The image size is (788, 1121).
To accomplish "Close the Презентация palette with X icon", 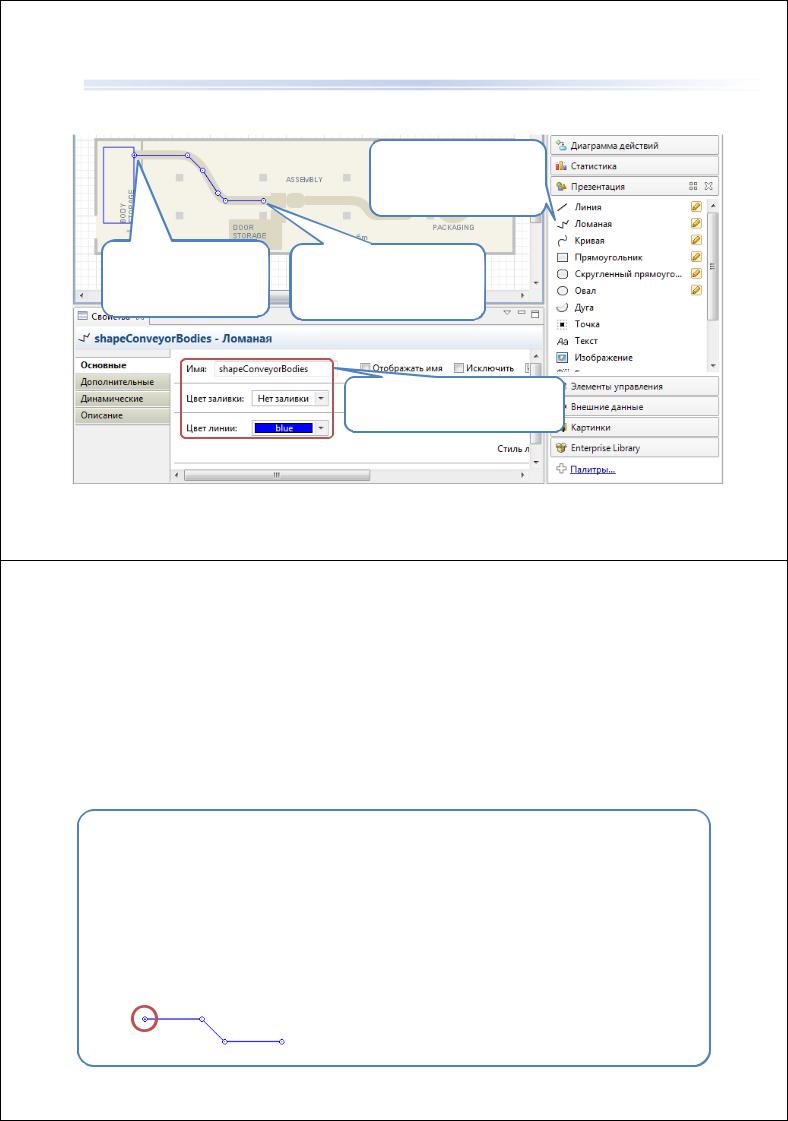I will (x=709, y=186).
